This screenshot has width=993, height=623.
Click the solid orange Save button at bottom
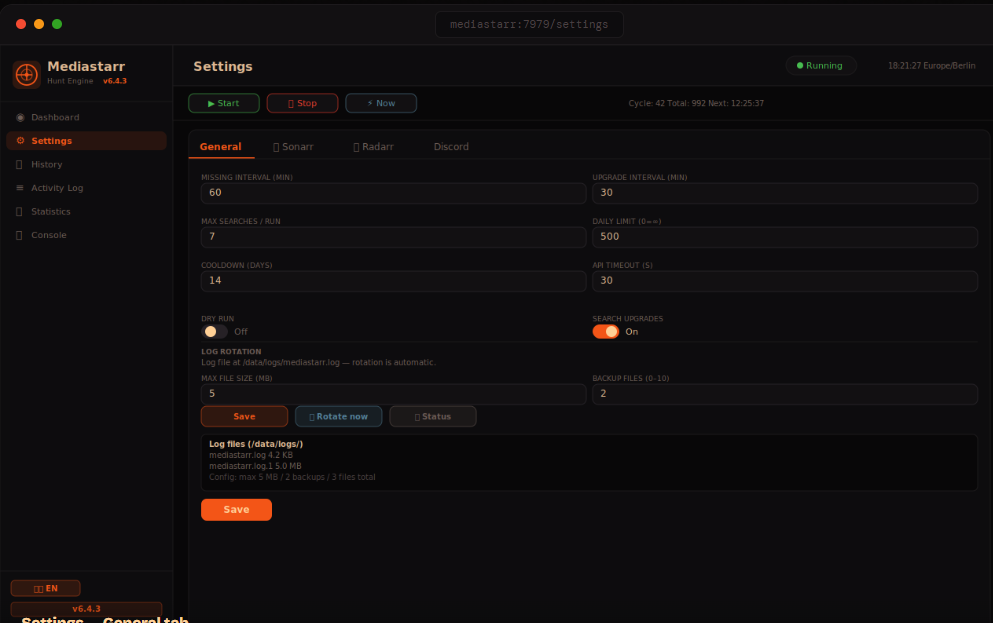point(236,509)
